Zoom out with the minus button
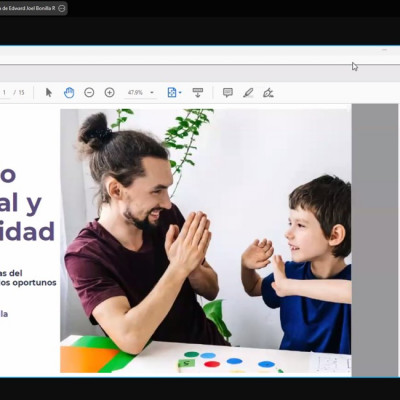 (x=89, y=92)
